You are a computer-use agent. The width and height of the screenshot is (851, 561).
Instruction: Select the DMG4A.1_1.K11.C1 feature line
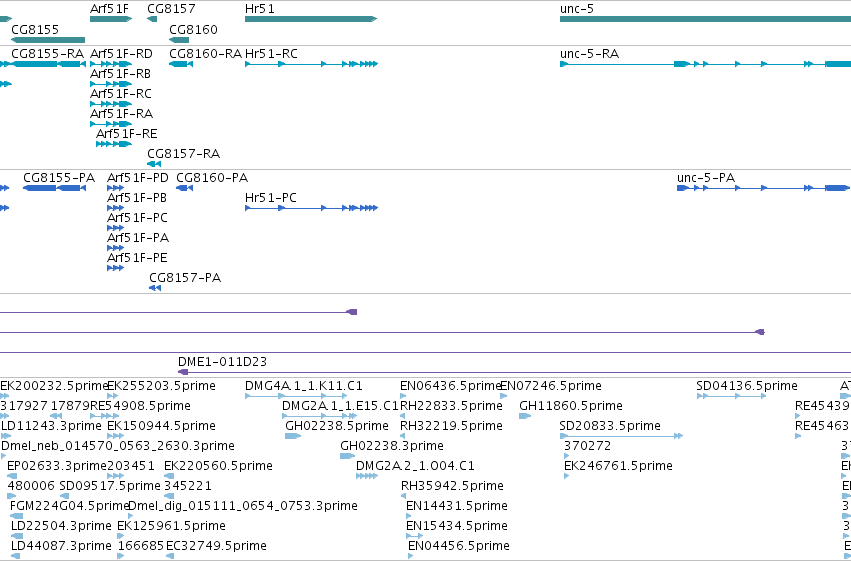pos(296,396)
